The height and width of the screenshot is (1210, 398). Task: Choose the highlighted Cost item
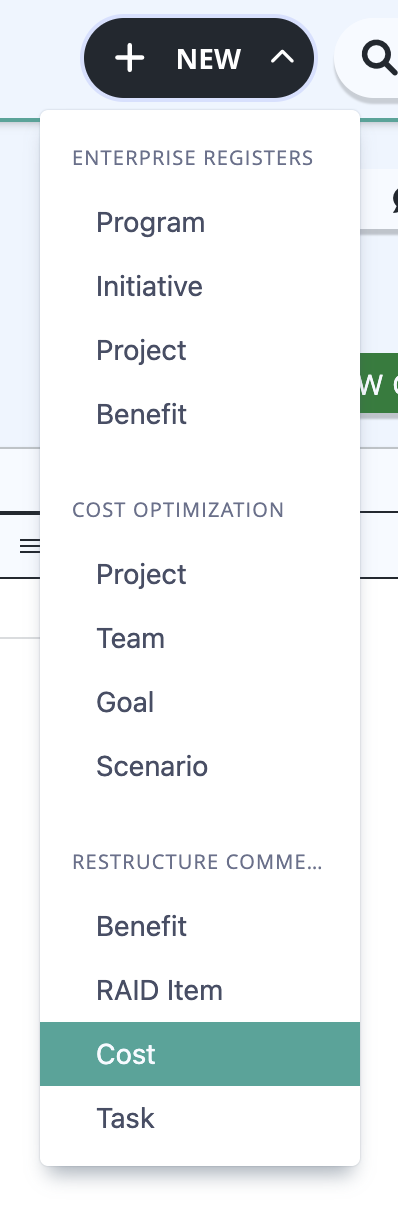coord(200,1054)
